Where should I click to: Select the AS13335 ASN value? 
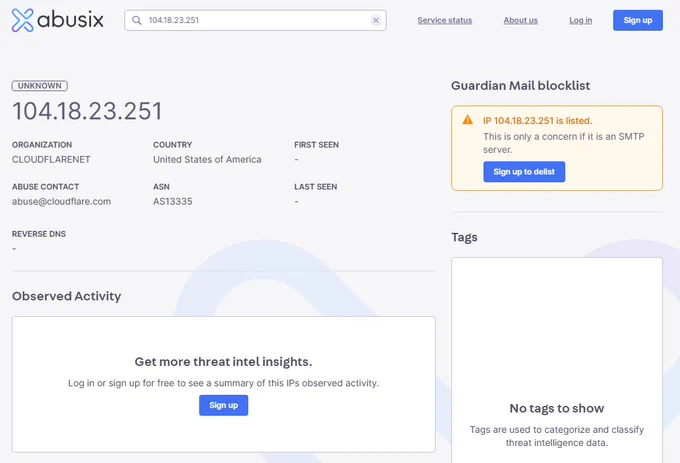tap(173, 202)
